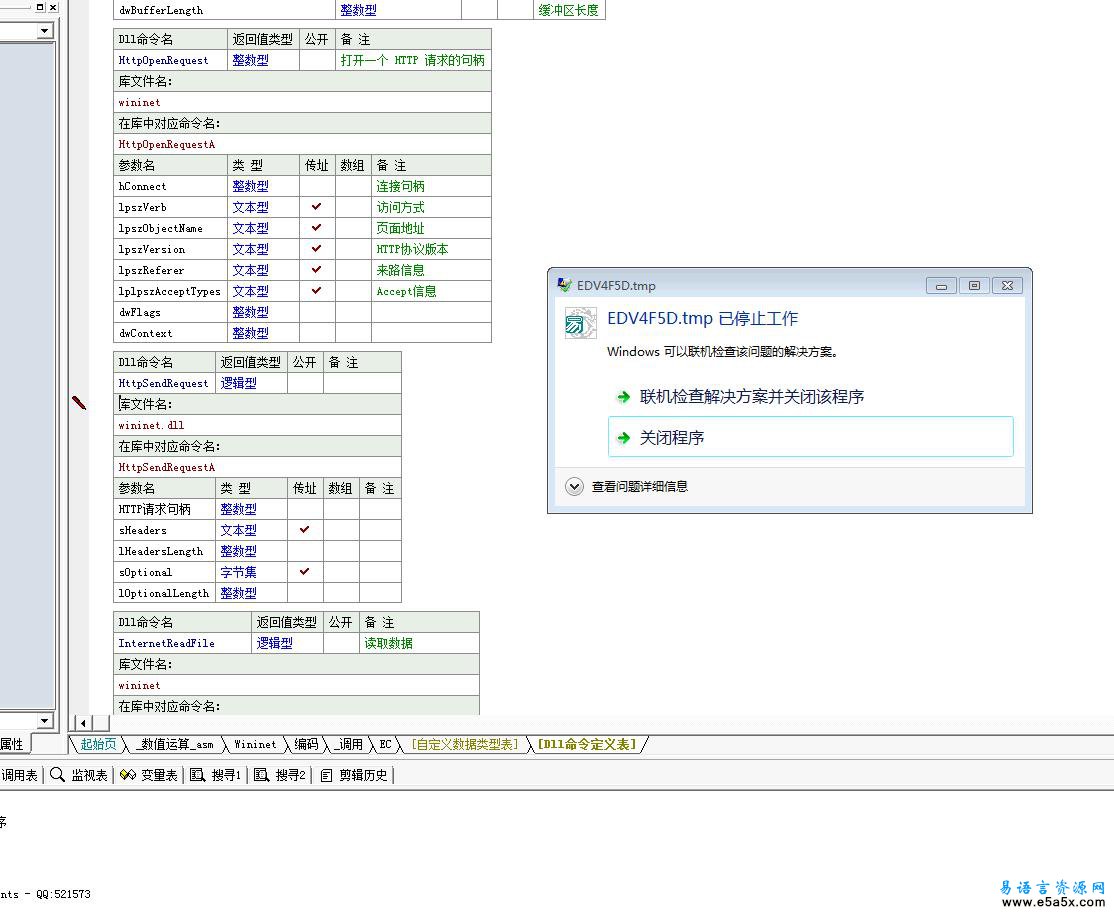Switch to the EC tab

click(x=385, y=744)
